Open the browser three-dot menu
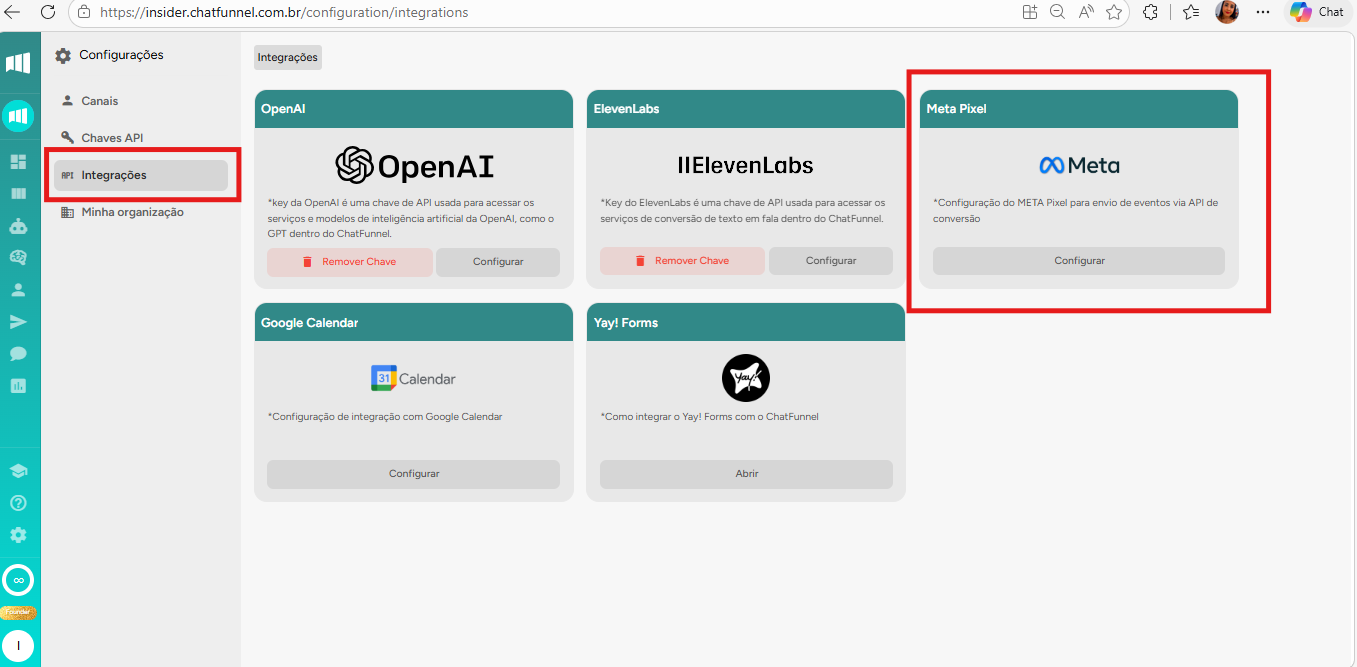 tap(1263, 12)
